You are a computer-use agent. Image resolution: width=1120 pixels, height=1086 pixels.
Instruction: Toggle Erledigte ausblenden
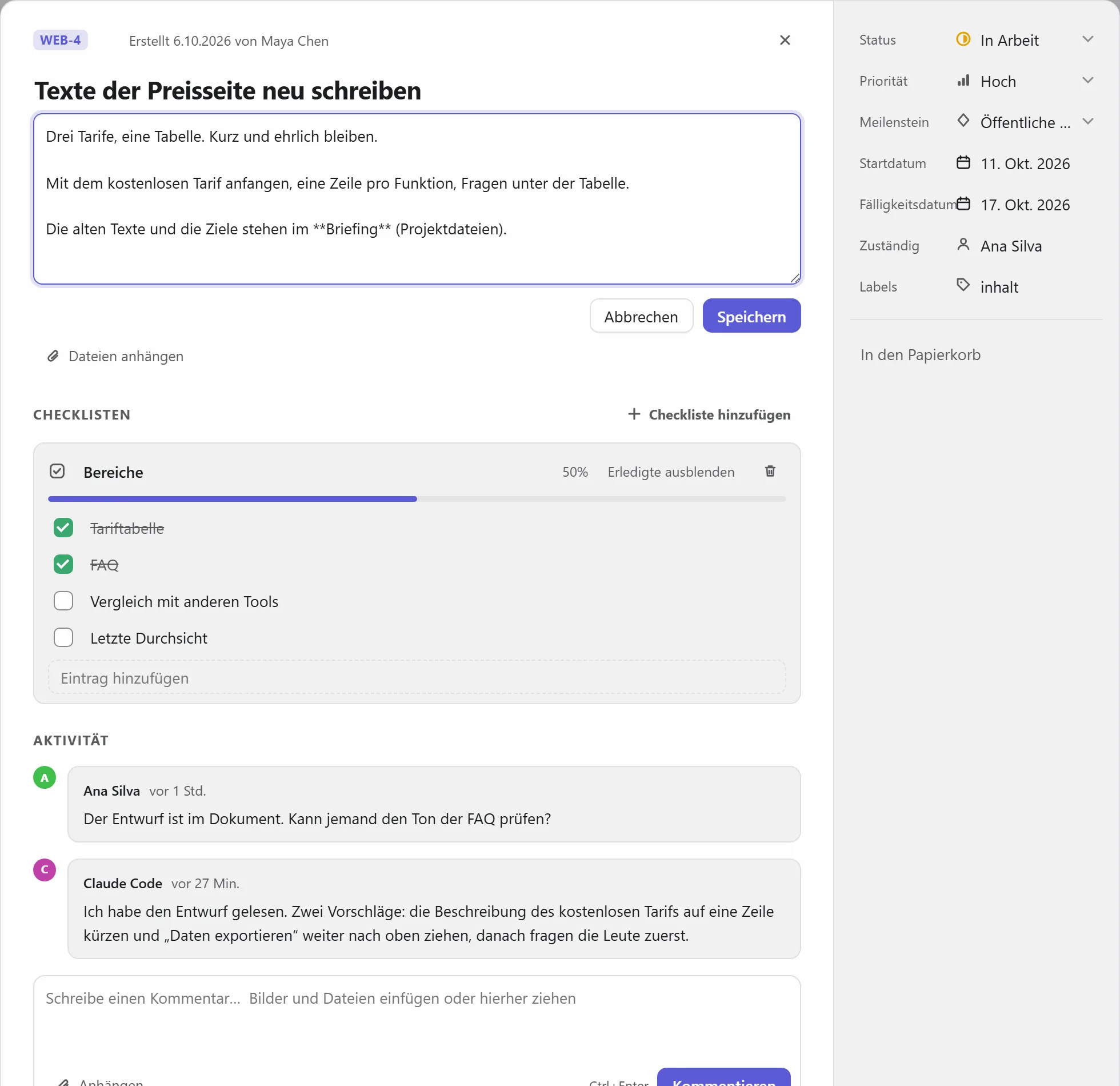(671, 472)
